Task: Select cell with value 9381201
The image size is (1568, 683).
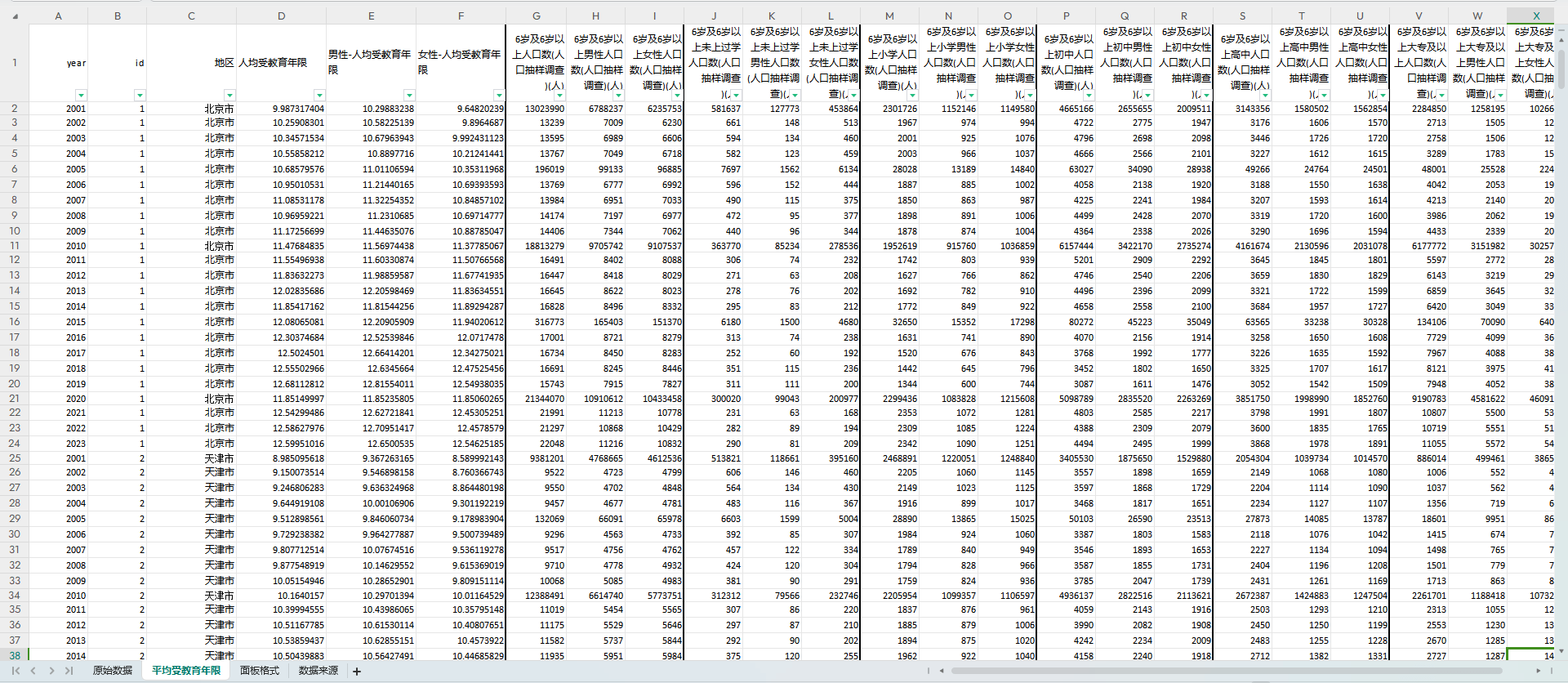Action: pos(536,458)
